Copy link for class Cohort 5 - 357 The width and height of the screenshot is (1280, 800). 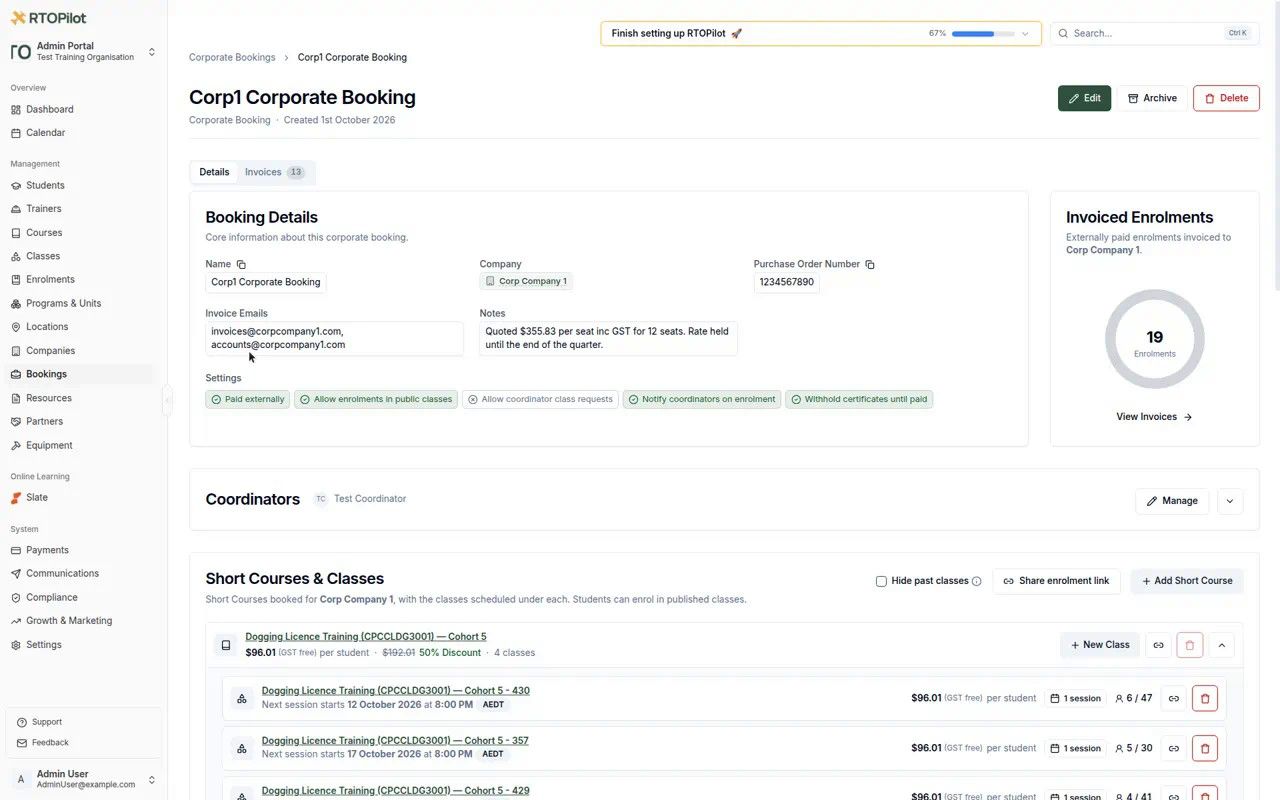tap(1174, 748)
